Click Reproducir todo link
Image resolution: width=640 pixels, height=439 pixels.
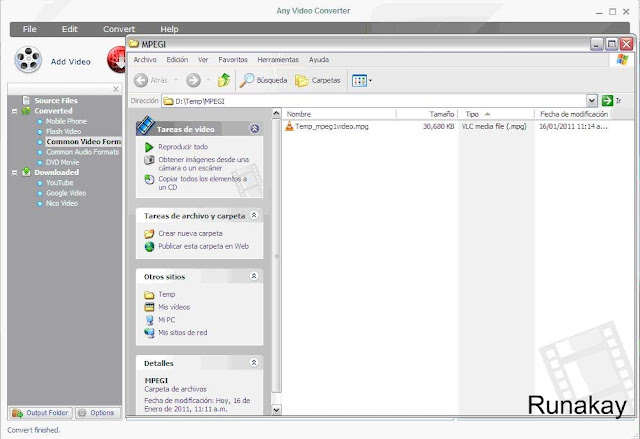(x=183, y=146)
